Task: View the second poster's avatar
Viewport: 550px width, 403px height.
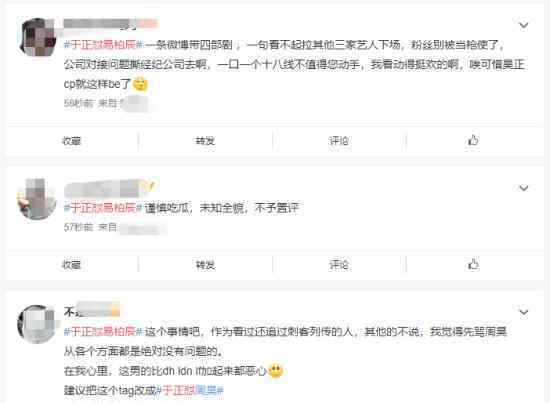Action: coord(37,199)
